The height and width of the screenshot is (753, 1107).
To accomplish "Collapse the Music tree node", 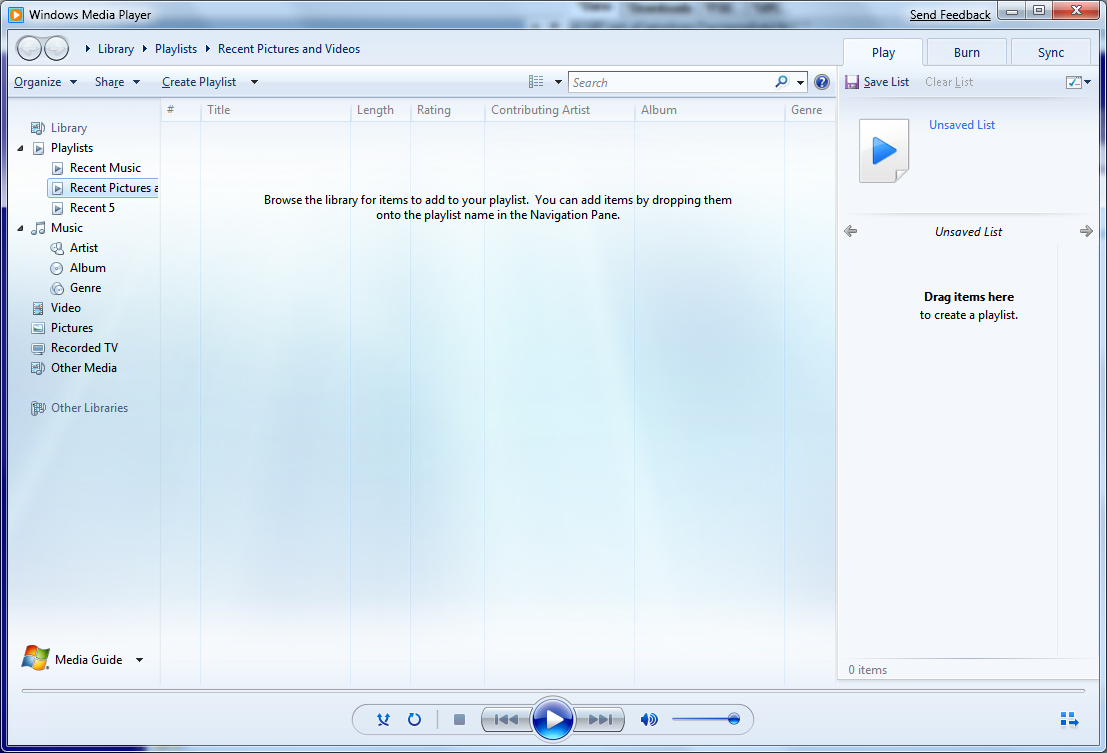I will coord(20,228).
